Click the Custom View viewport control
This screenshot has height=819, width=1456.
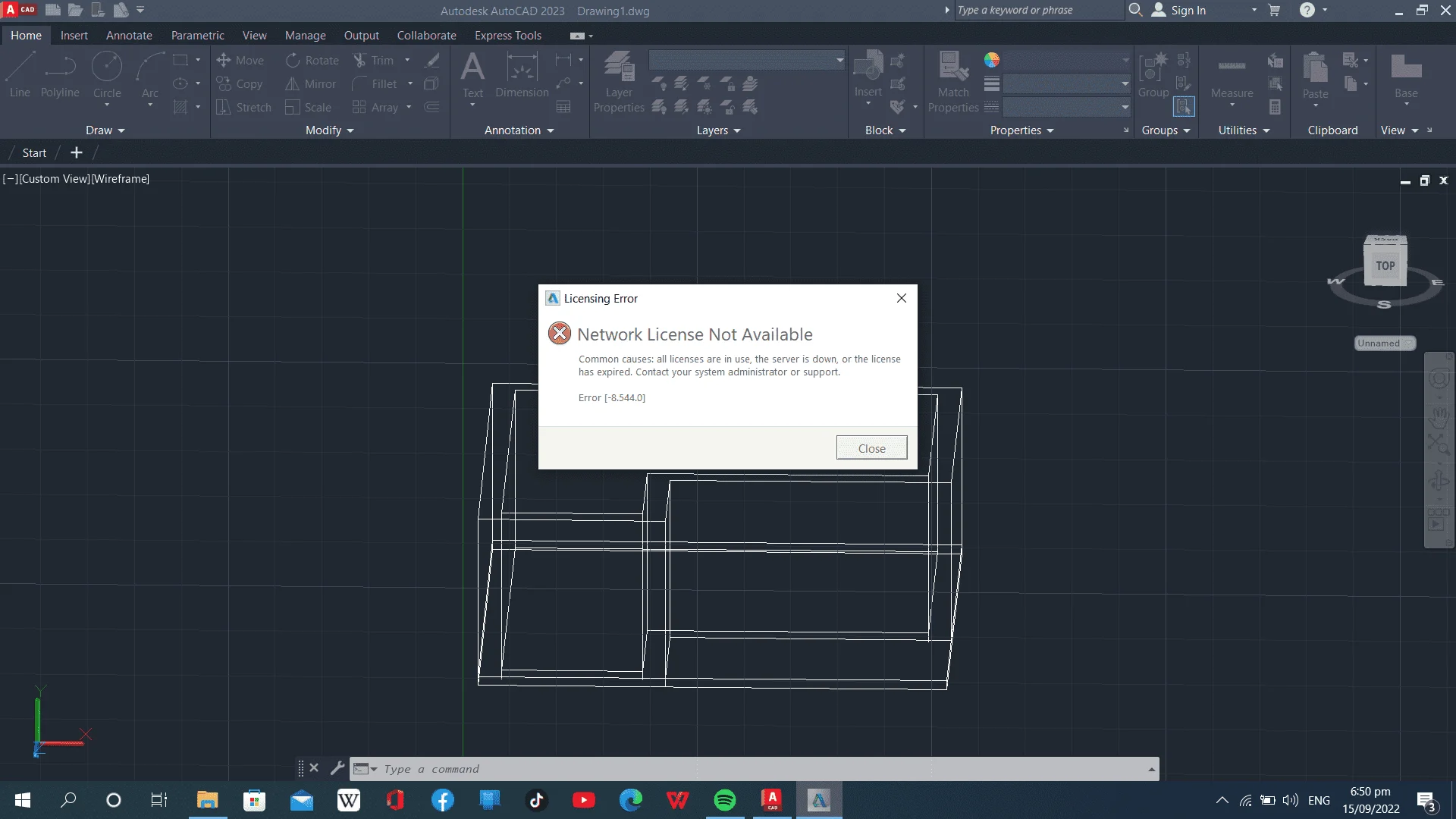pos(55,179)
